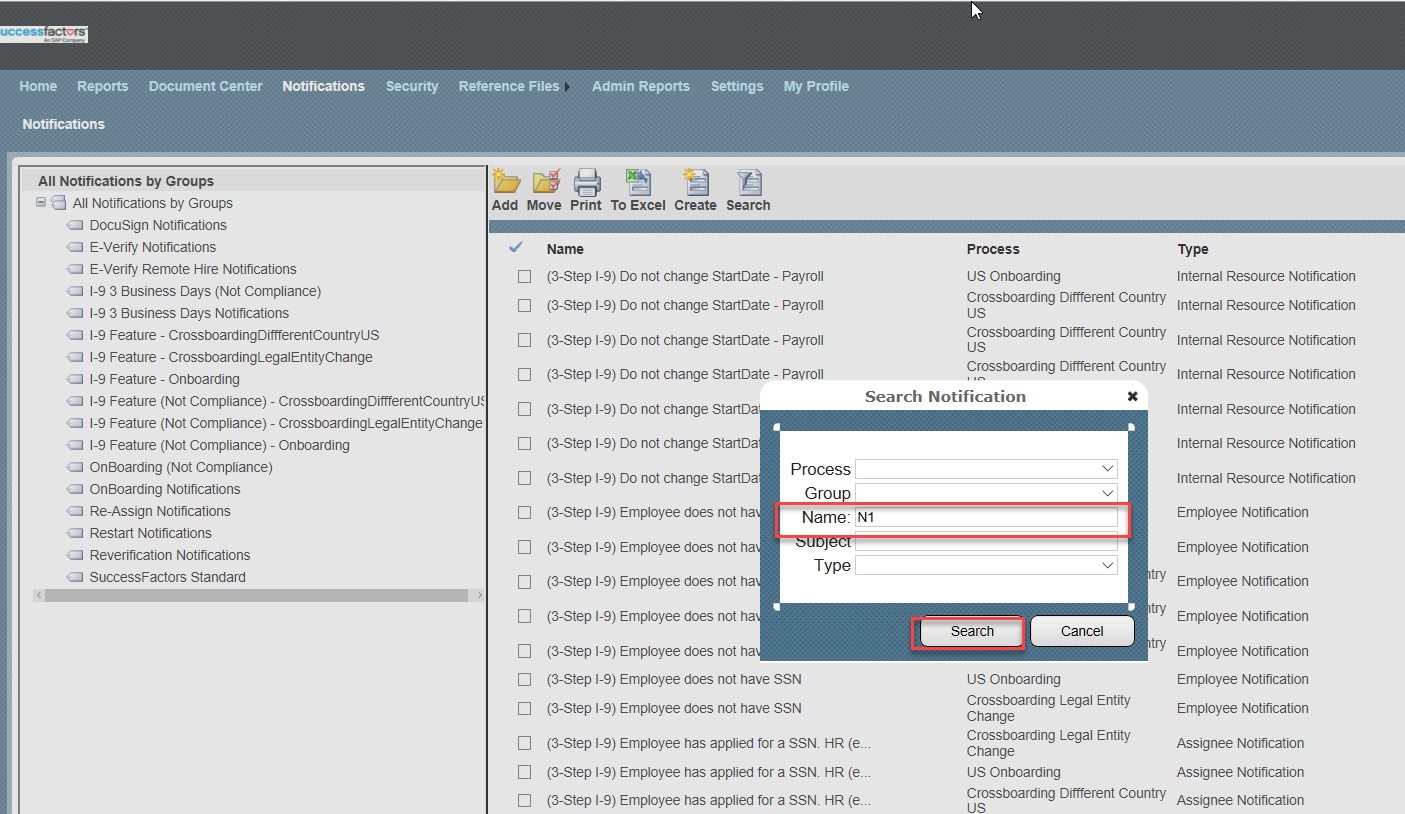Viewport: 1405px width, 814px height.
Task: Select Re-Assign Notifications group
Action: pos(160,511)
